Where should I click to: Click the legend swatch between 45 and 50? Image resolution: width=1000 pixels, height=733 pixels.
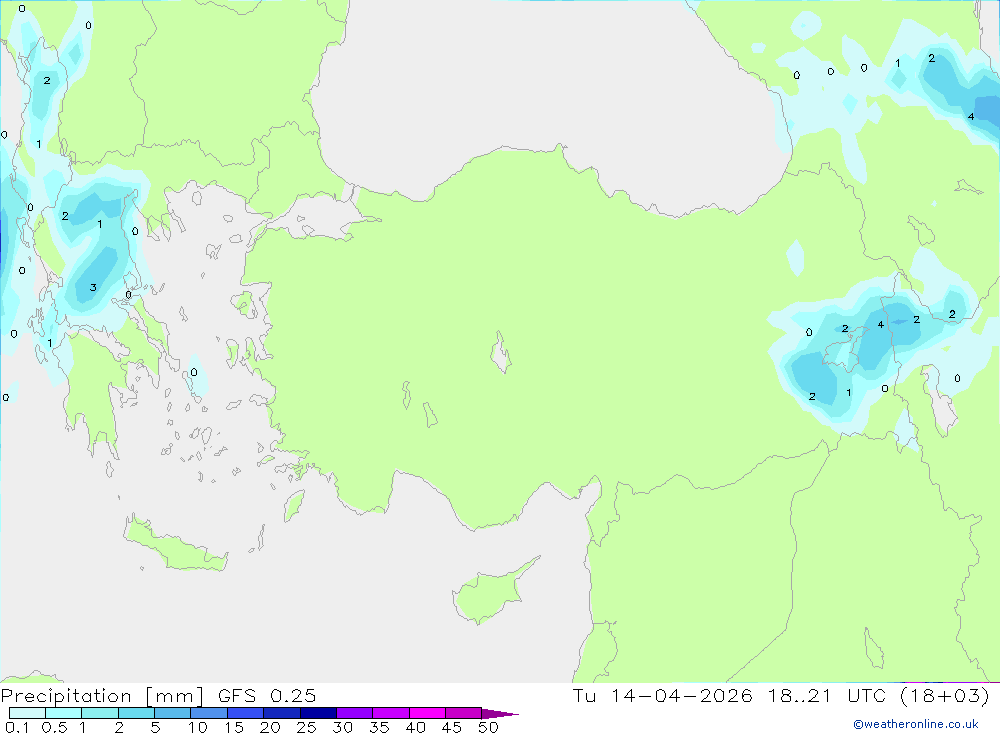click(x=463, y=713)
